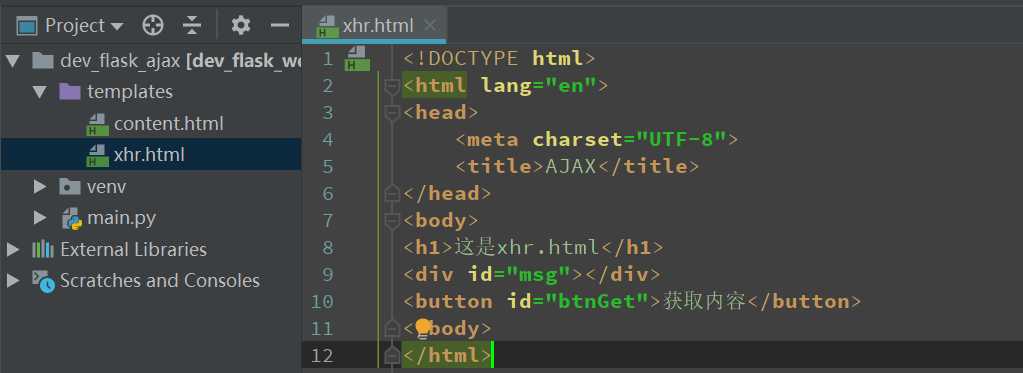The height and width of the screenshot is (373, 1023).
Task: Click the venv folder icon
Action: tap(70, 186)
